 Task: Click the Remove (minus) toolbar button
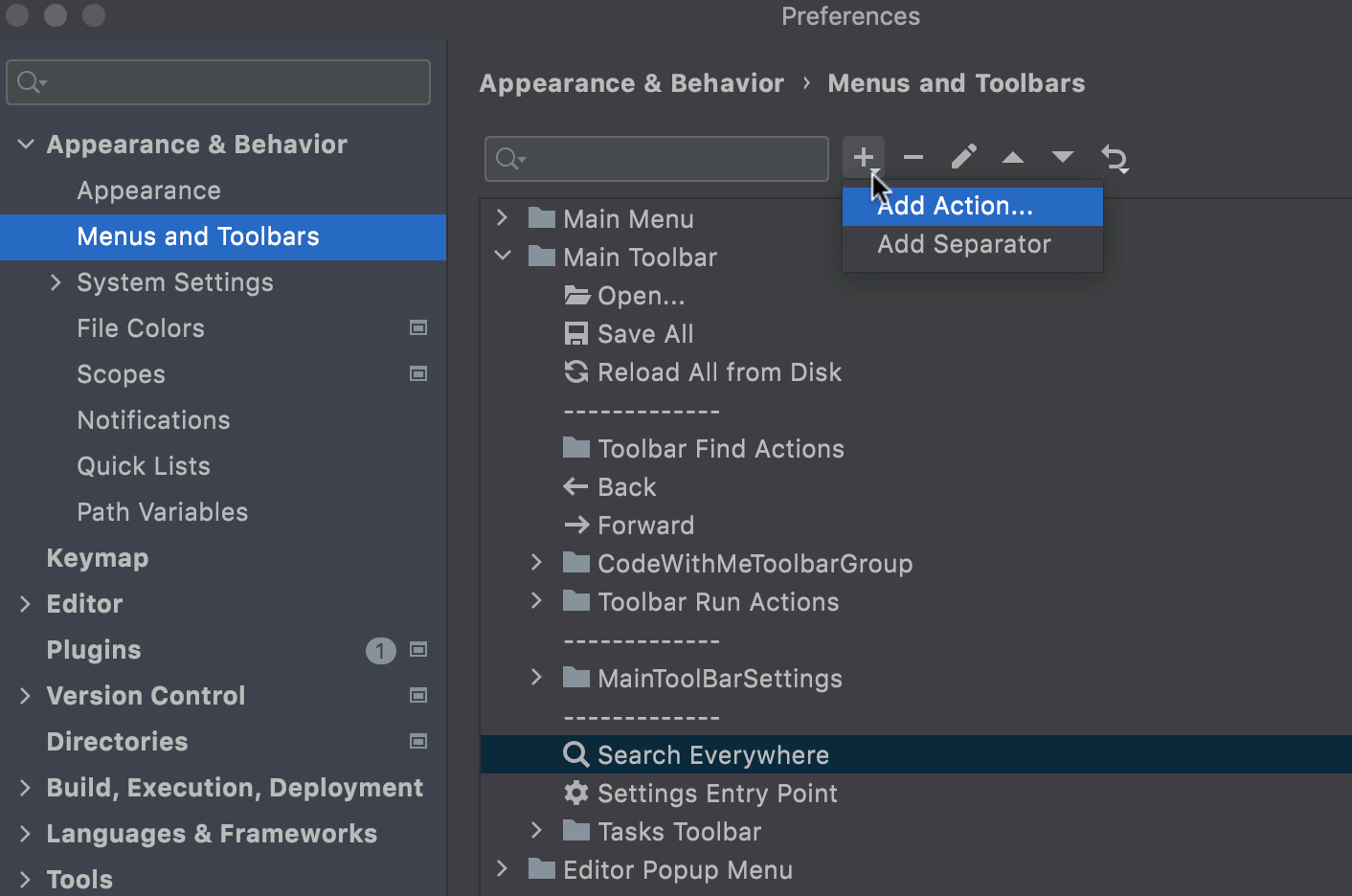tap(913, 157)
